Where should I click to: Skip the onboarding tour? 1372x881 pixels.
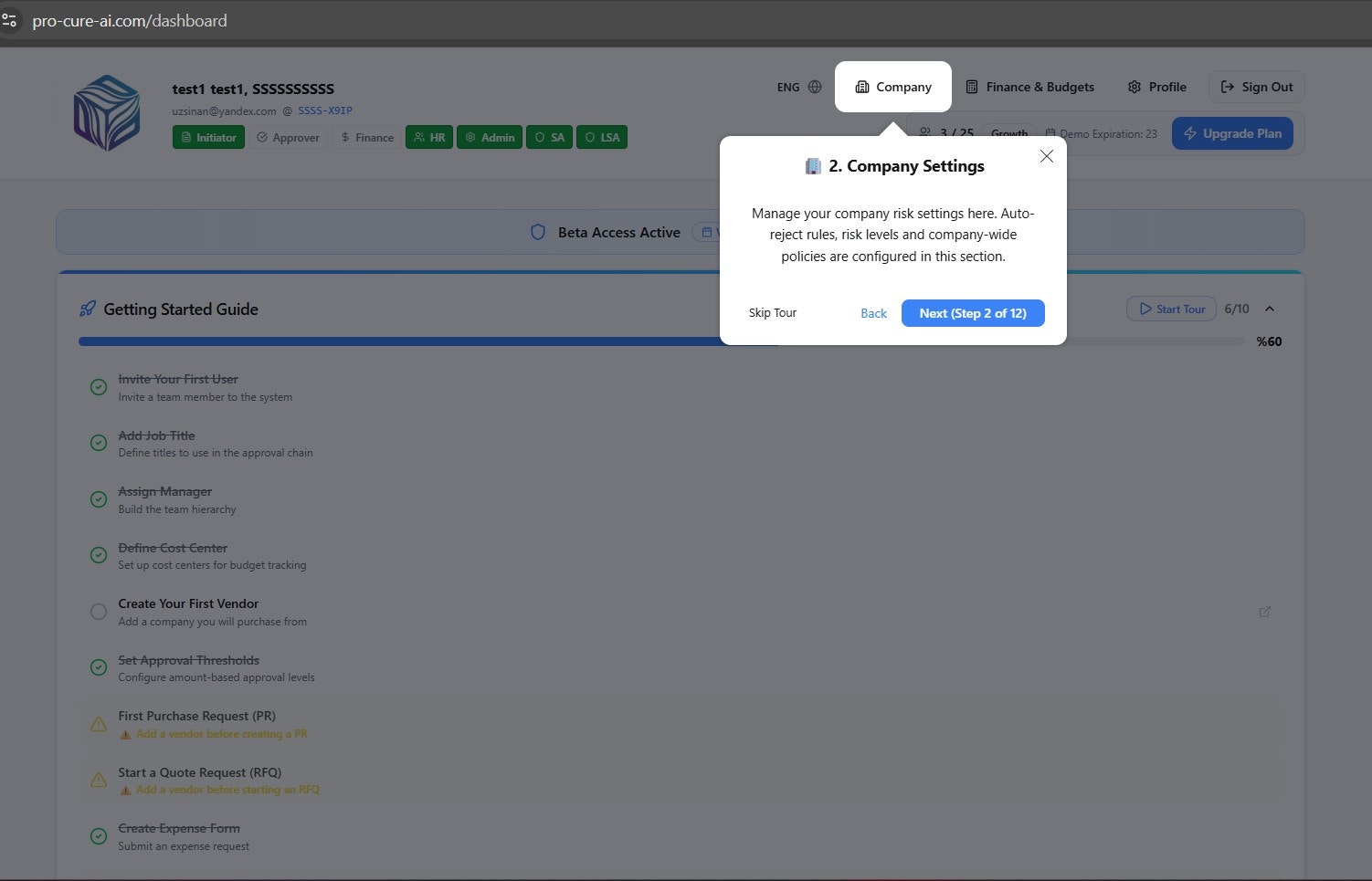click(773, 313)
